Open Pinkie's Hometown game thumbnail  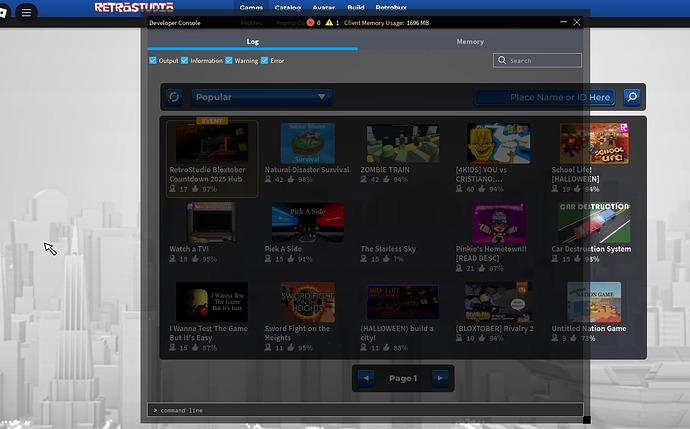498,223
